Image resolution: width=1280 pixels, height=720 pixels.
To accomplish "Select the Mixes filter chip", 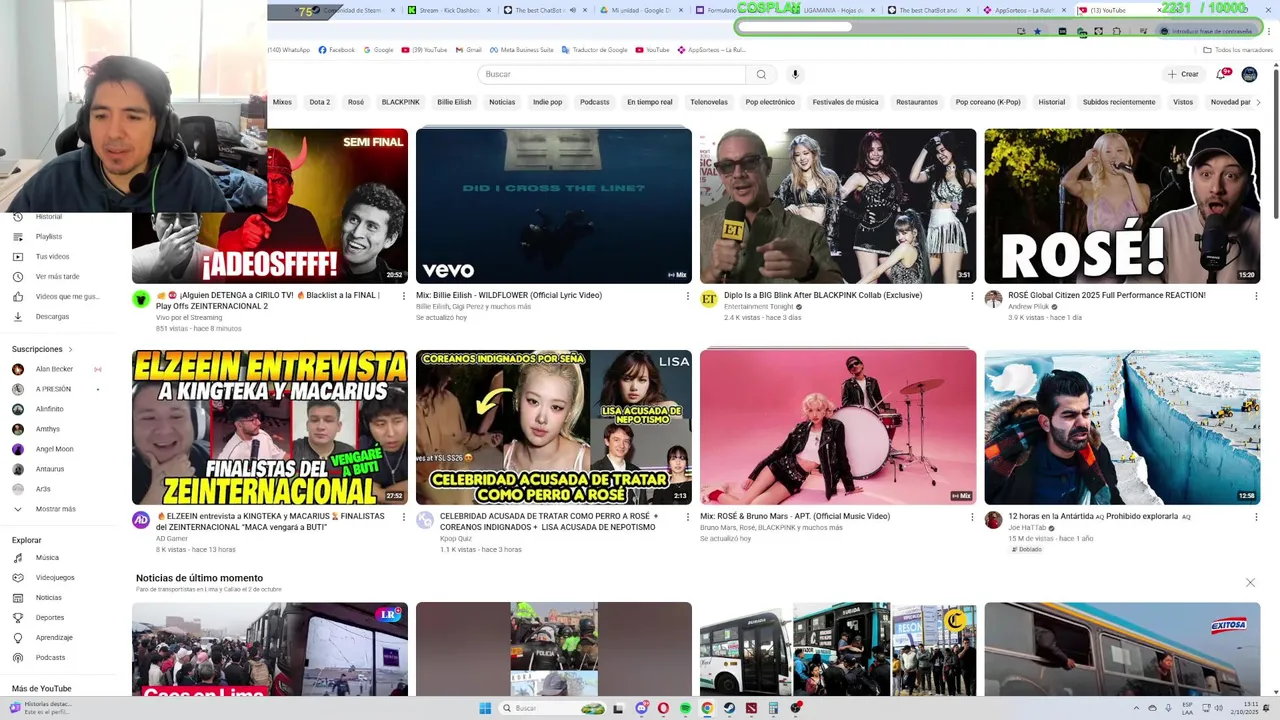I will point(283,102).
